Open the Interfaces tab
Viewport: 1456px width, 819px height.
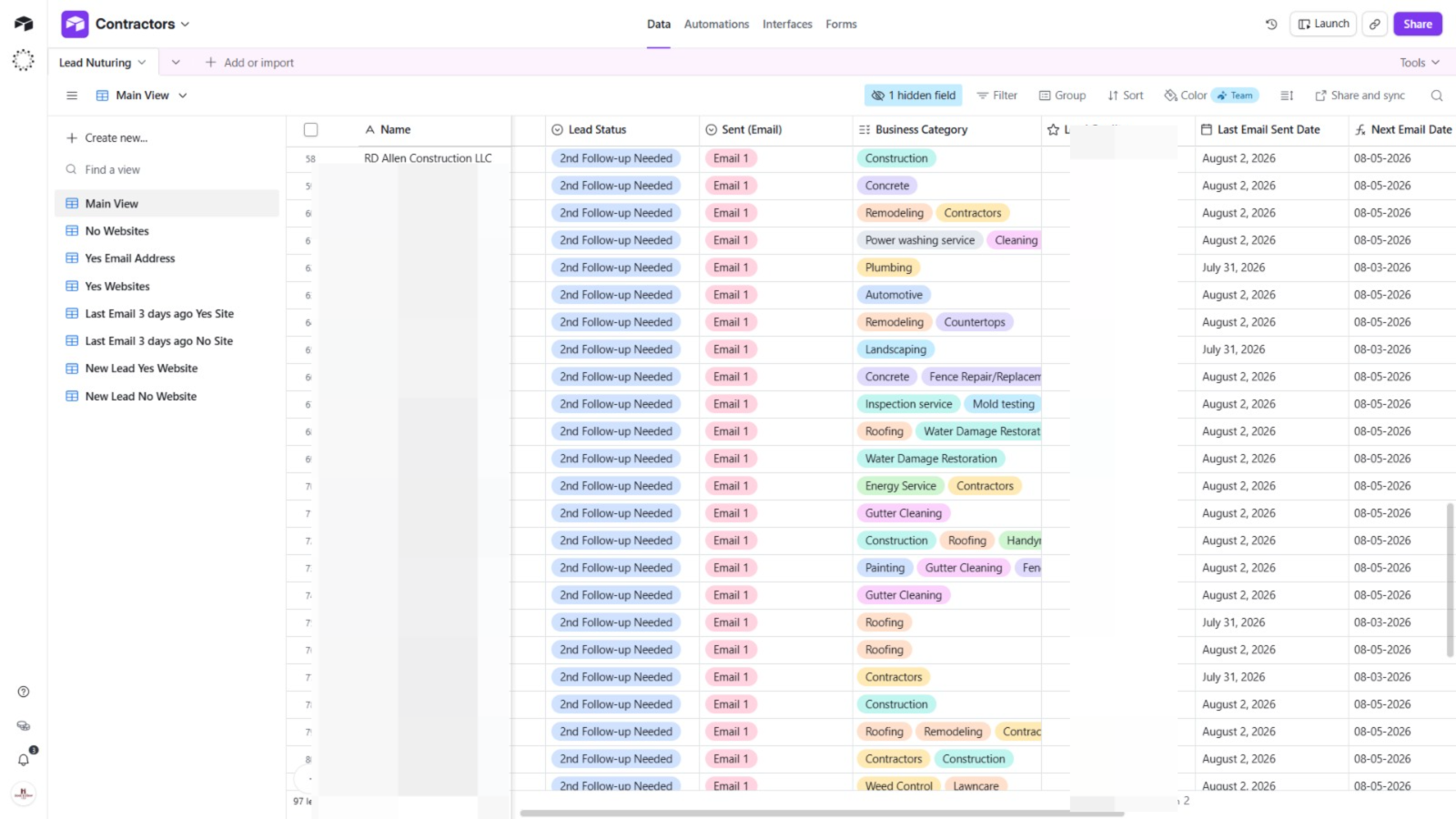pyautogui.click(x=787, y=25)
